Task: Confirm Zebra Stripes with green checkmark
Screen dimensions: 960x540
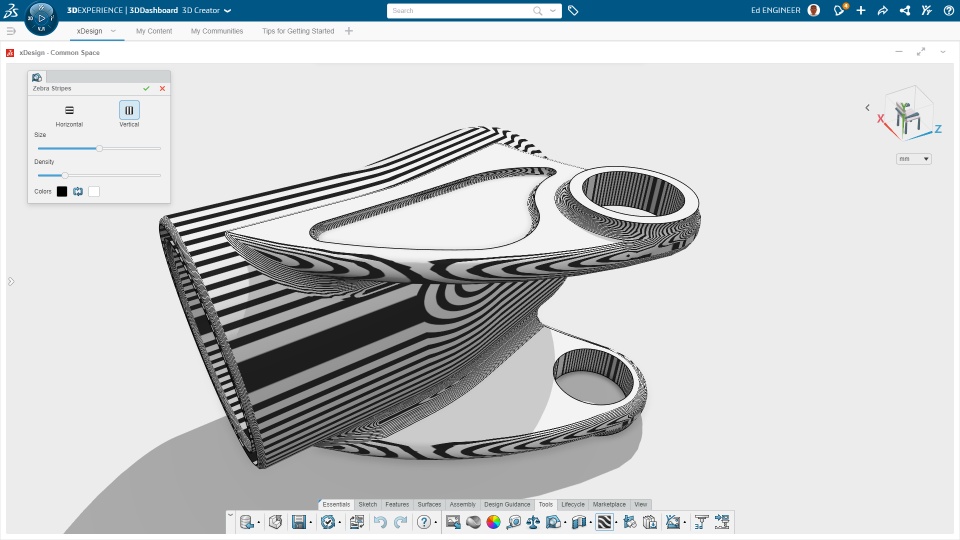Action: tap(146, 88)
